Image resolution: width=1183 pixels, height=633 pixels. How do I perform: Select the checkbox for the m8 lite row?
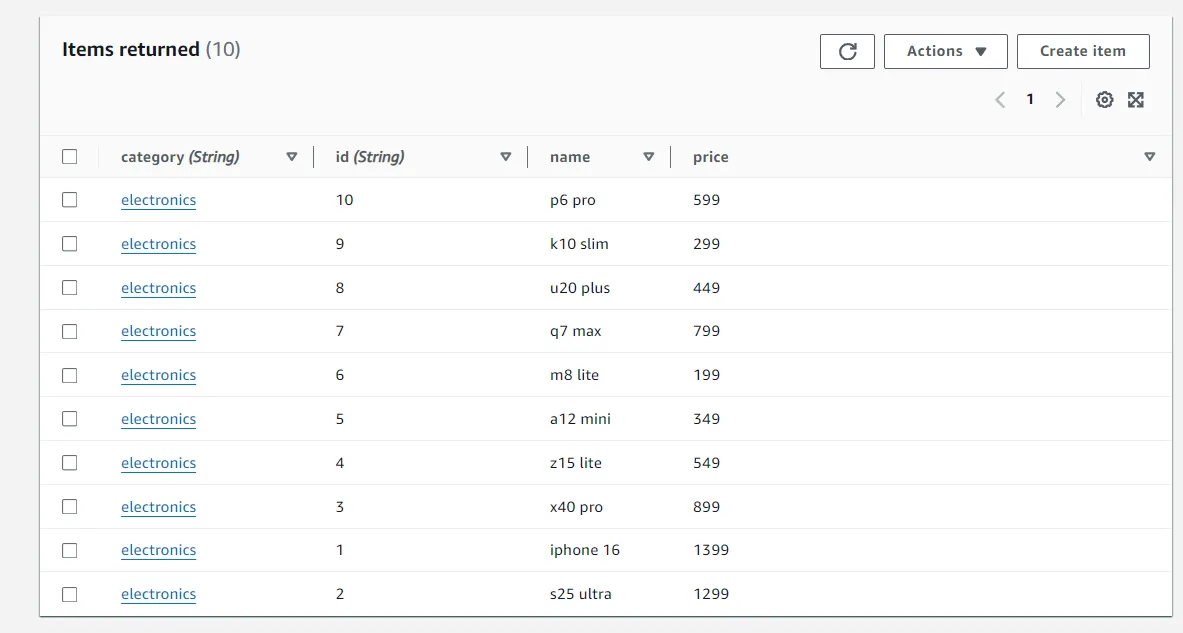(69, 374)
